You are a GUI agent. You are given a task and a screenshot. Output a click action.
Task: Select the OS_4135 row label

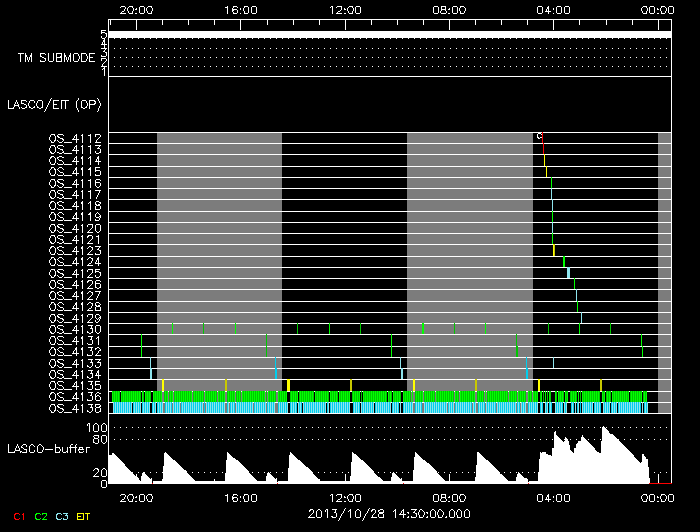(x=75, y=386)
